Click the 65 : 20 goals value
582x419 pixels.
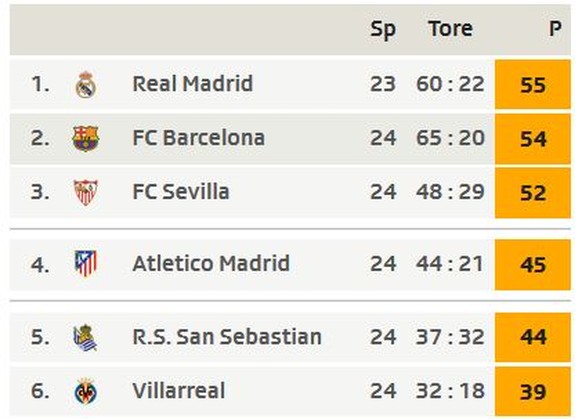450,138
